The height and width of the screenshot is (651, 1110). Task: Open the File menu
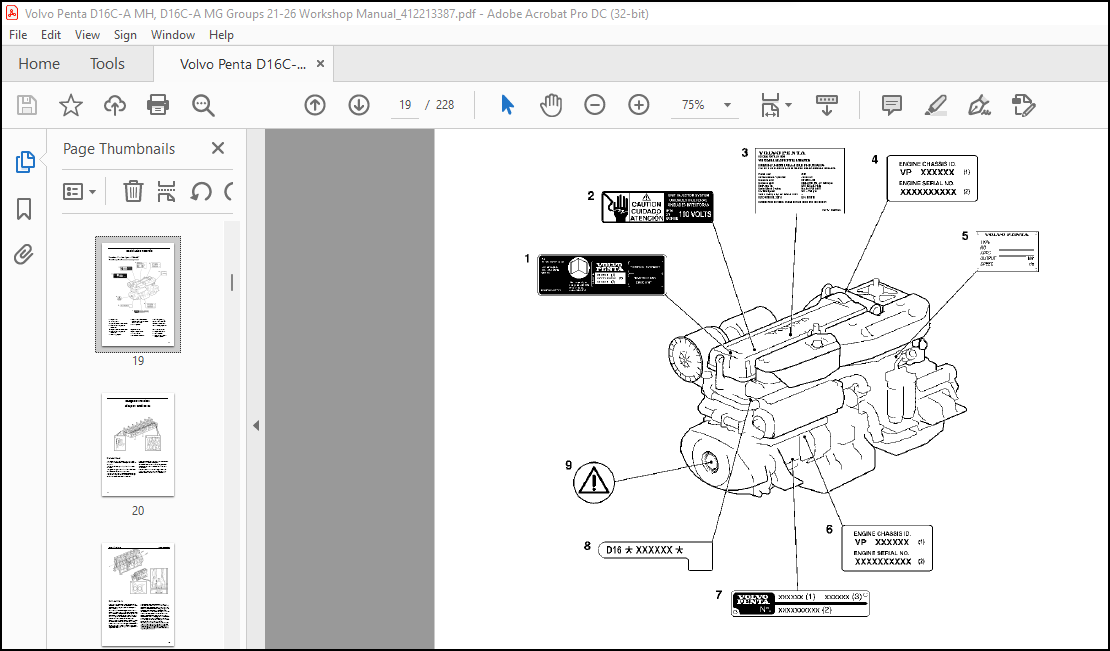point(18,35)
